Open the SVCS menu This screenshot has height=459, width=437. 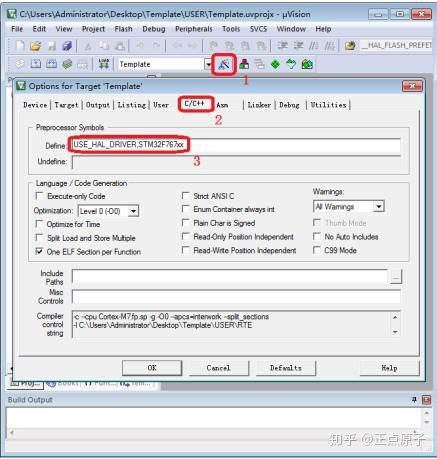tap(258, 29)
